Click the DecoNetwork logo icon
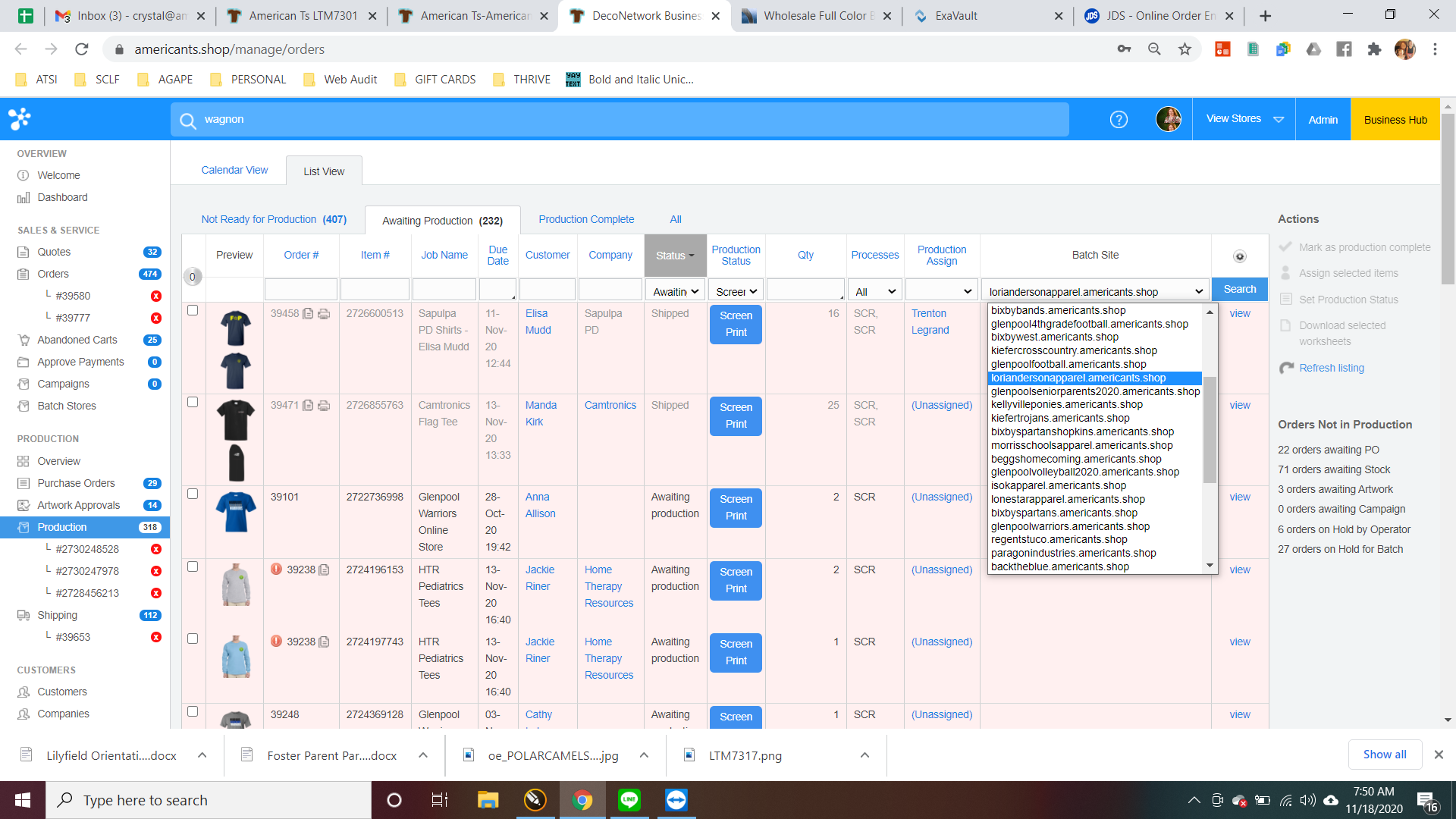 coord(20,119)
